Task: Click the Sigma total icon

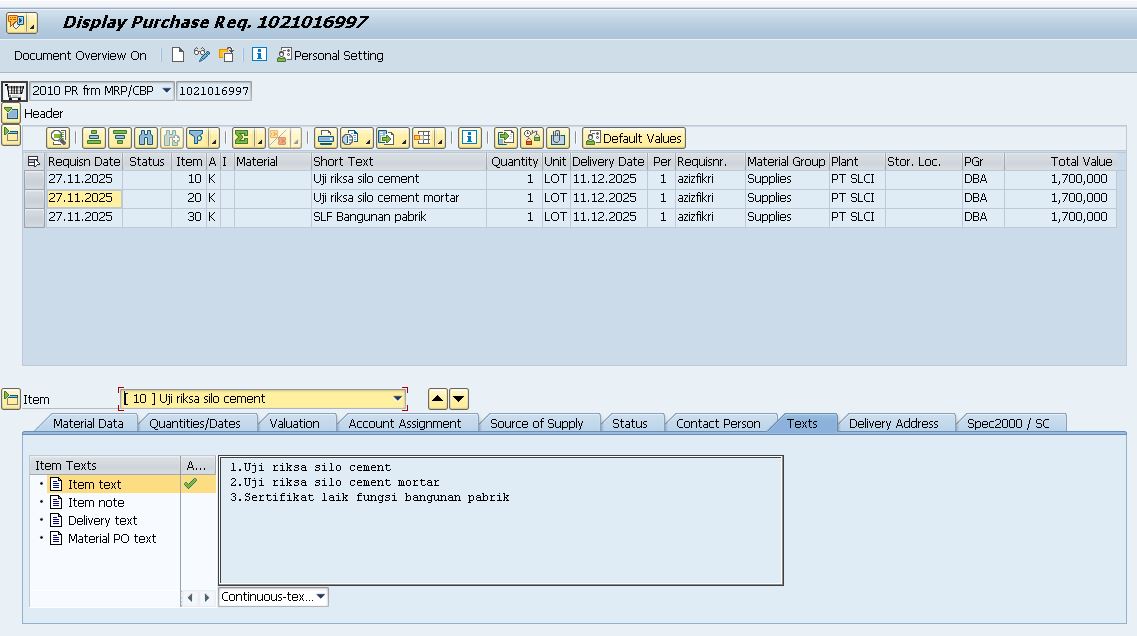Action: (x=242, y=138)
